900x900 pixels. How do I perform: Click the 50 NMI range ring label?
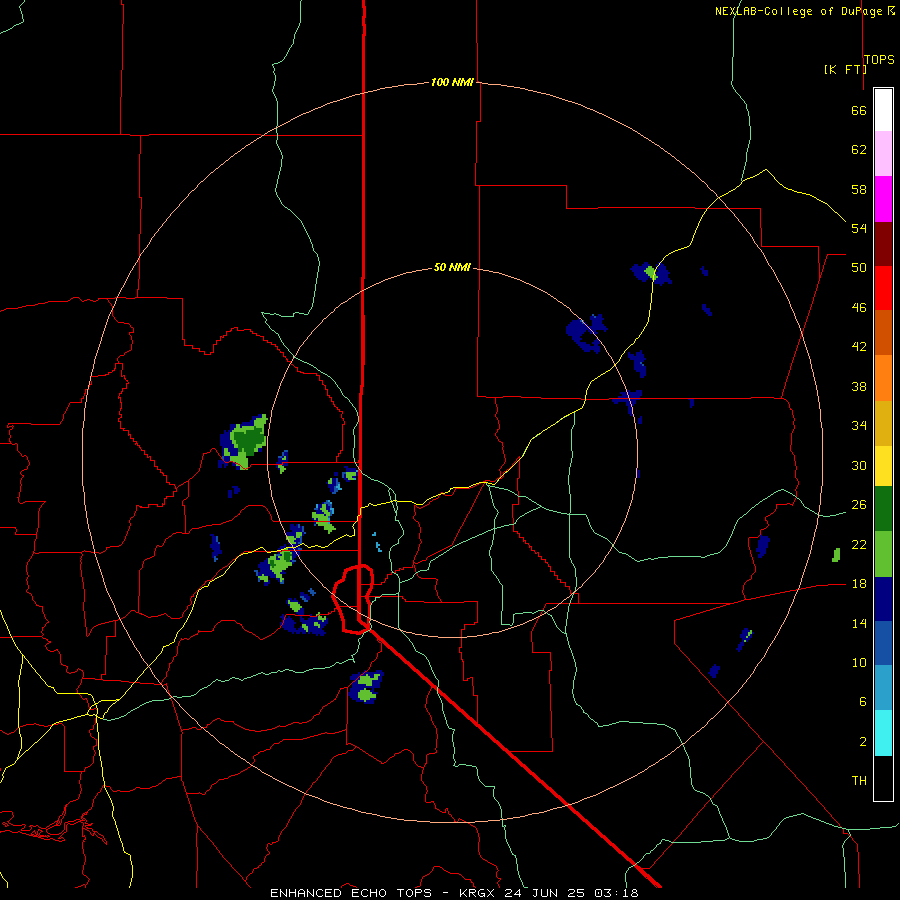coord(452,267)
